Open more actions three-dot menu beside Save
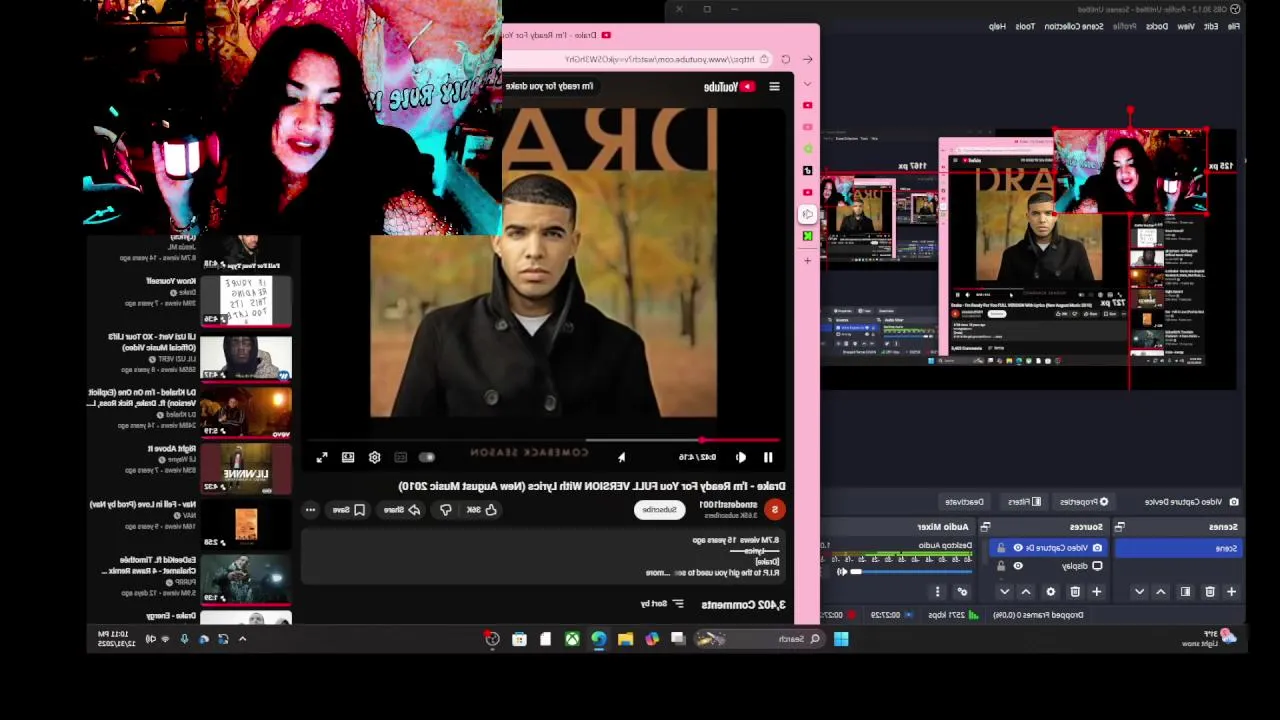 click(310, 510)
